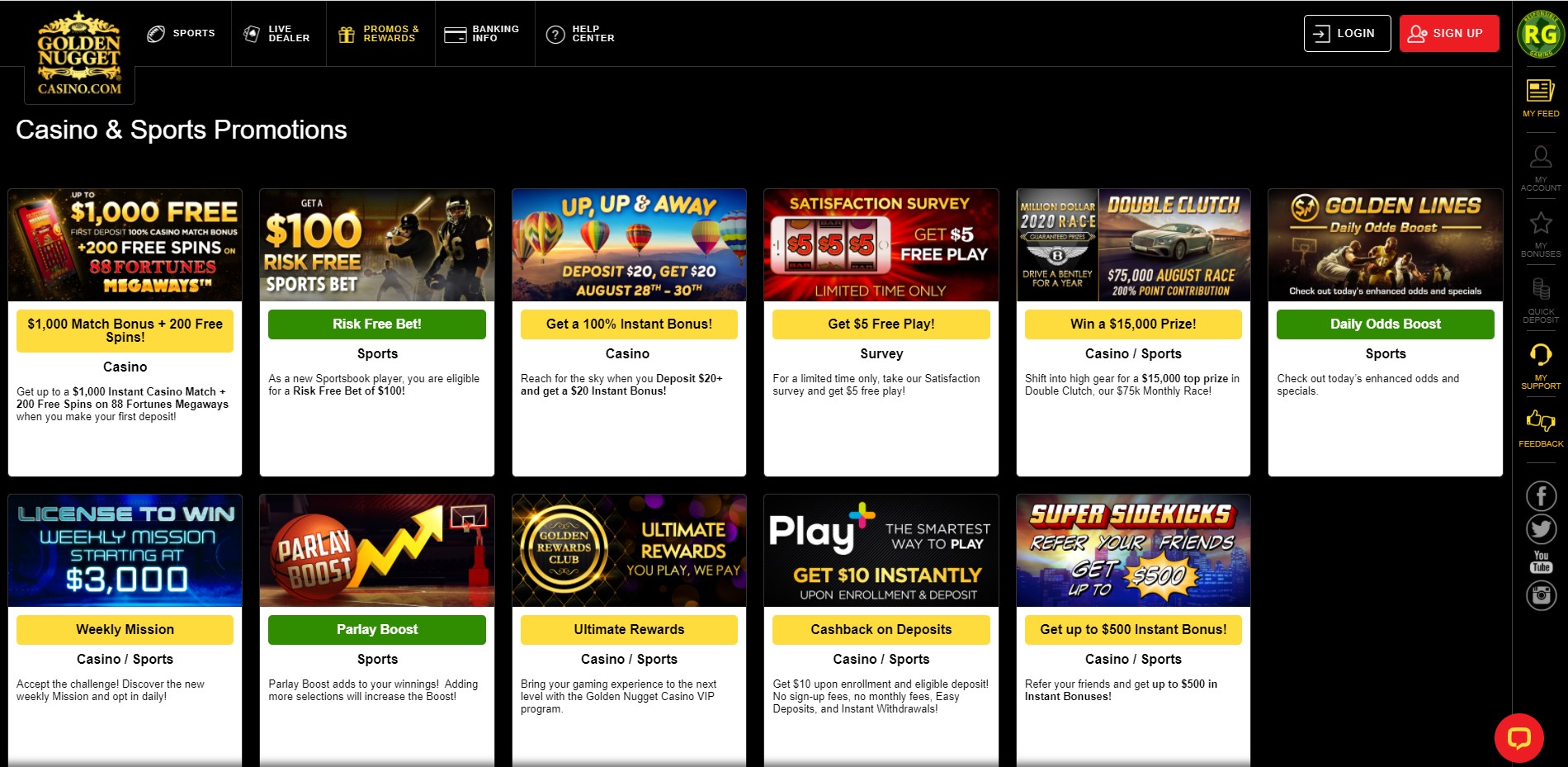Click 'As a new Sportsbook player' description
This screenshot has height=767, width=1568.
(374, 385)
